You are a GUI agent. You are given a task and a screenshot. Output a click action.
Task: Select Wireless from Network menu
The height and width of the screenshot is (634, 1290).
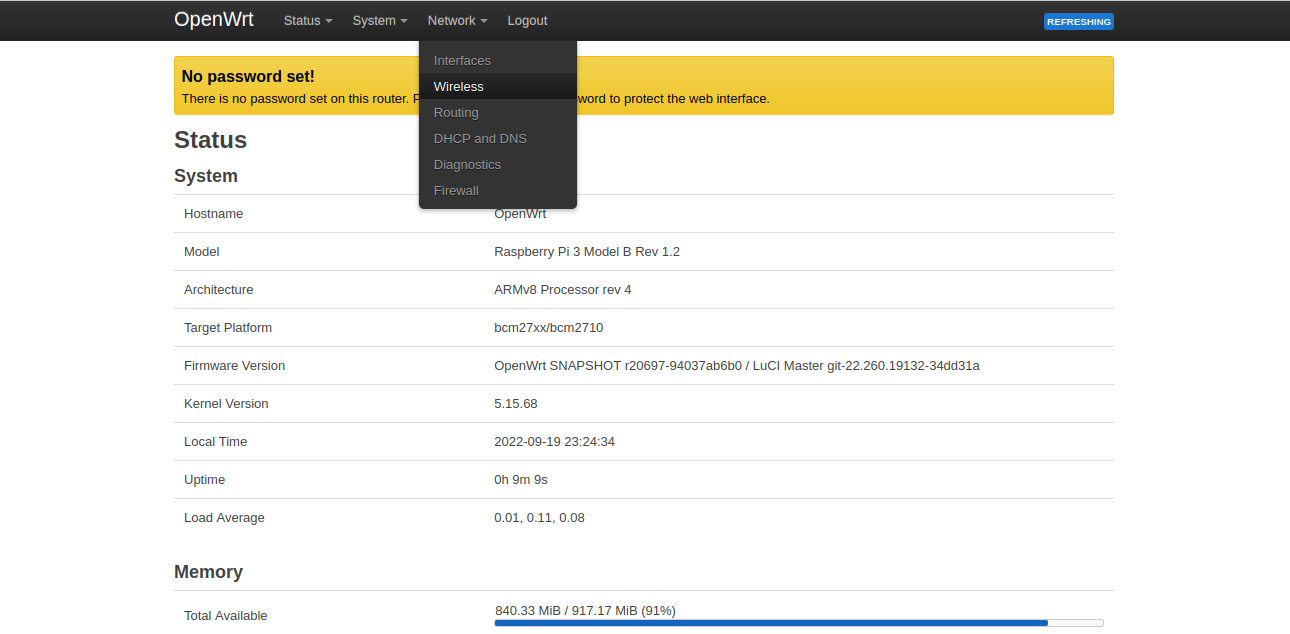tap(498, 87)
